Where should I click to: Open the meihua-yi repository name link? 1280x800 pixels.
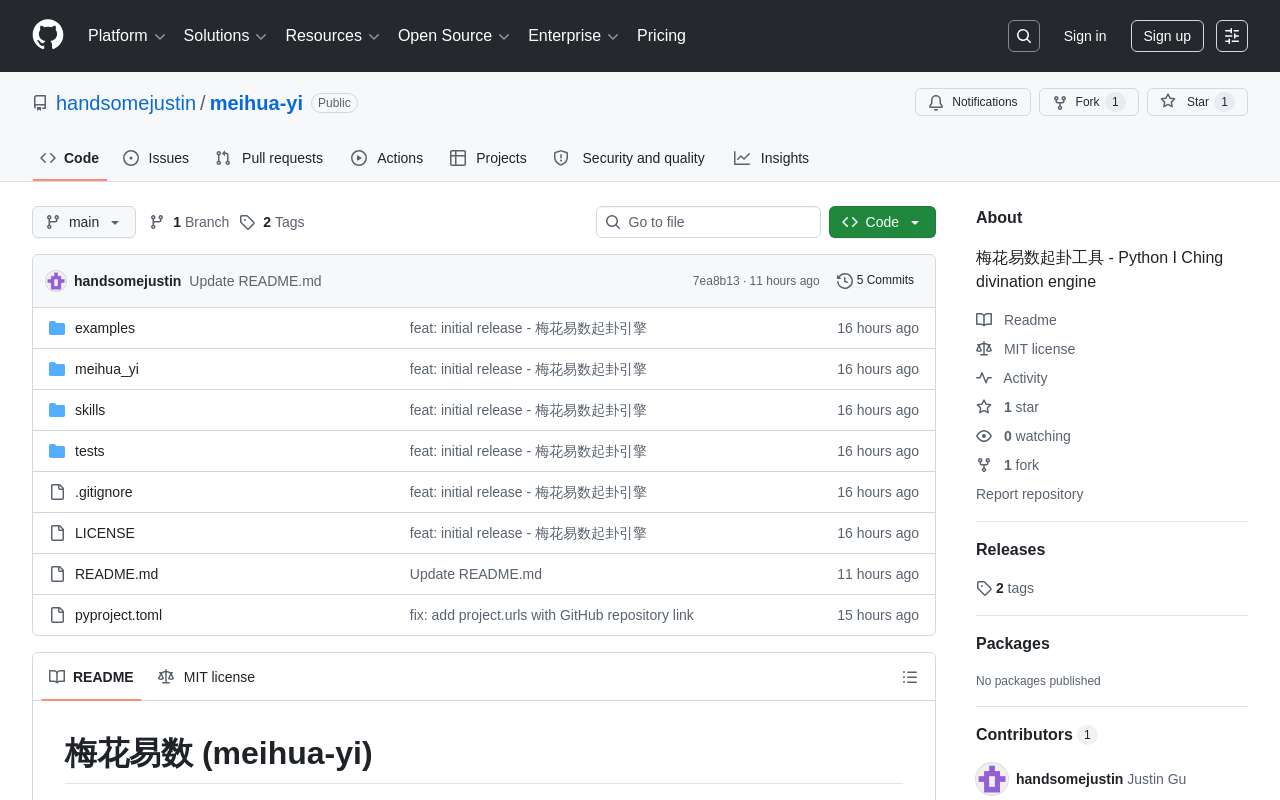(x=256, y=103)
